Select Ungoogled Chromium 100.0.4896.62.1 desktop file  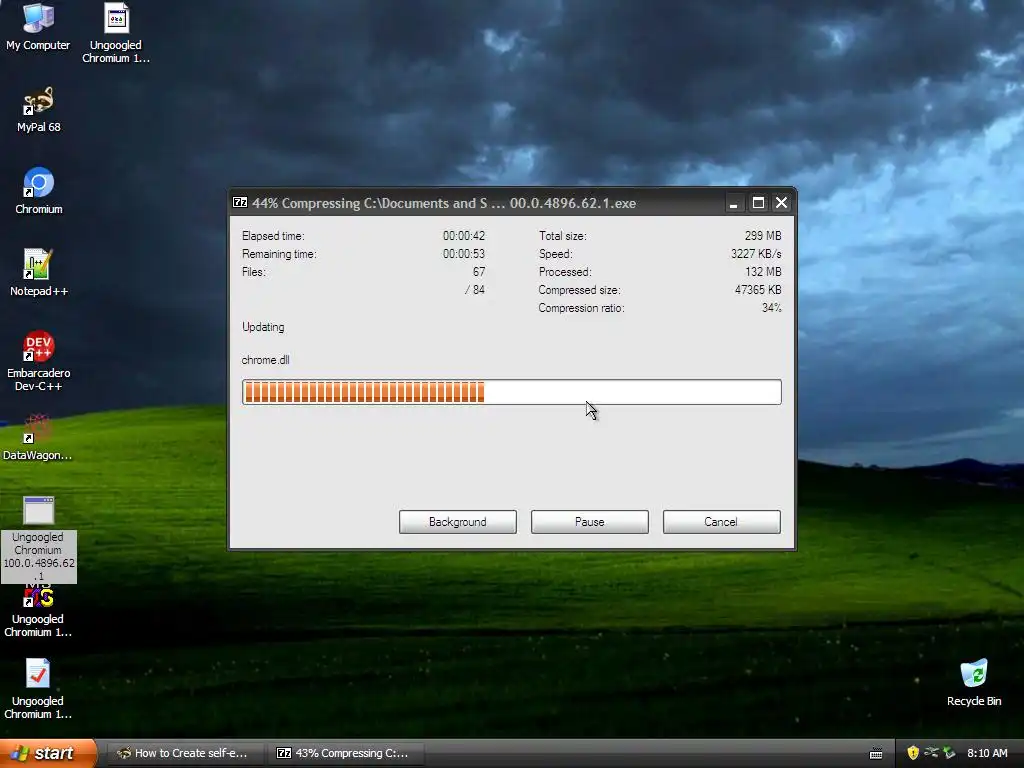(39, 539)
